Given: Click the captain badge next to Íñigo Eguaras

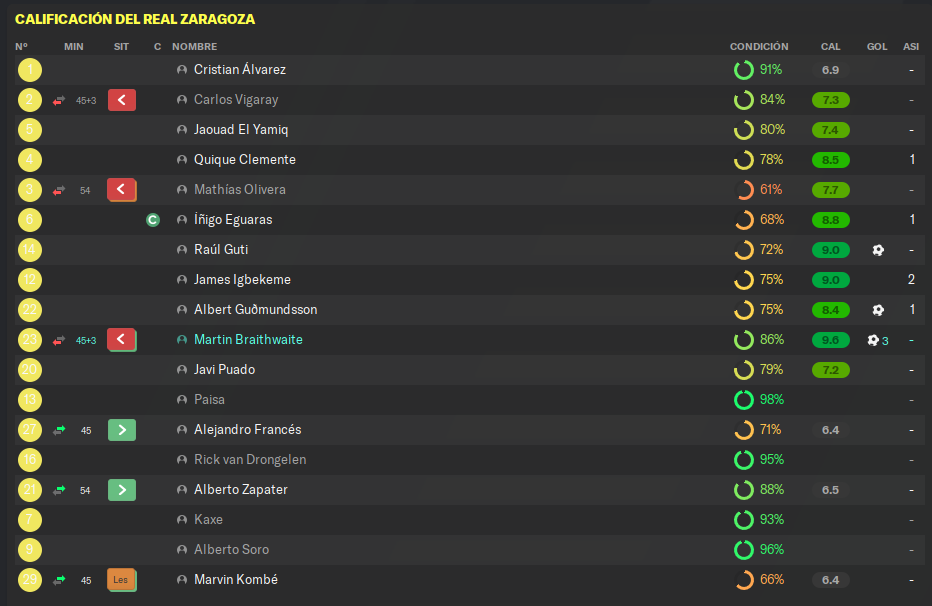Looking at the screenshot, I should [x=153, y=220].
